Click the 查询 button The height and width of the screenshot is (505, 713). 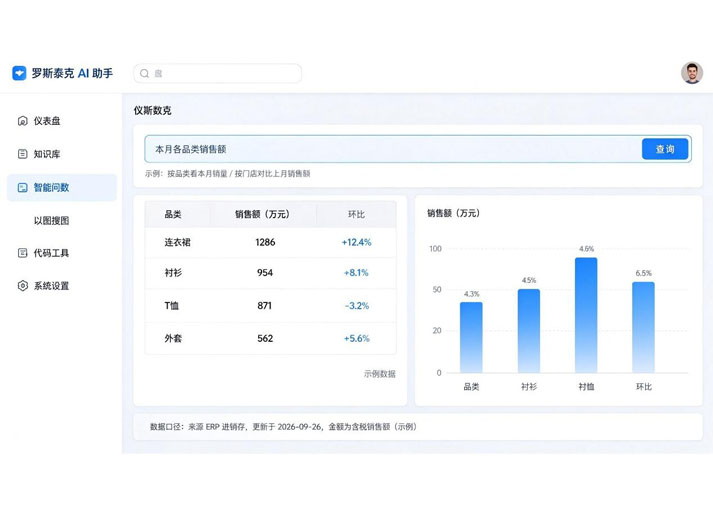[665, 149]
